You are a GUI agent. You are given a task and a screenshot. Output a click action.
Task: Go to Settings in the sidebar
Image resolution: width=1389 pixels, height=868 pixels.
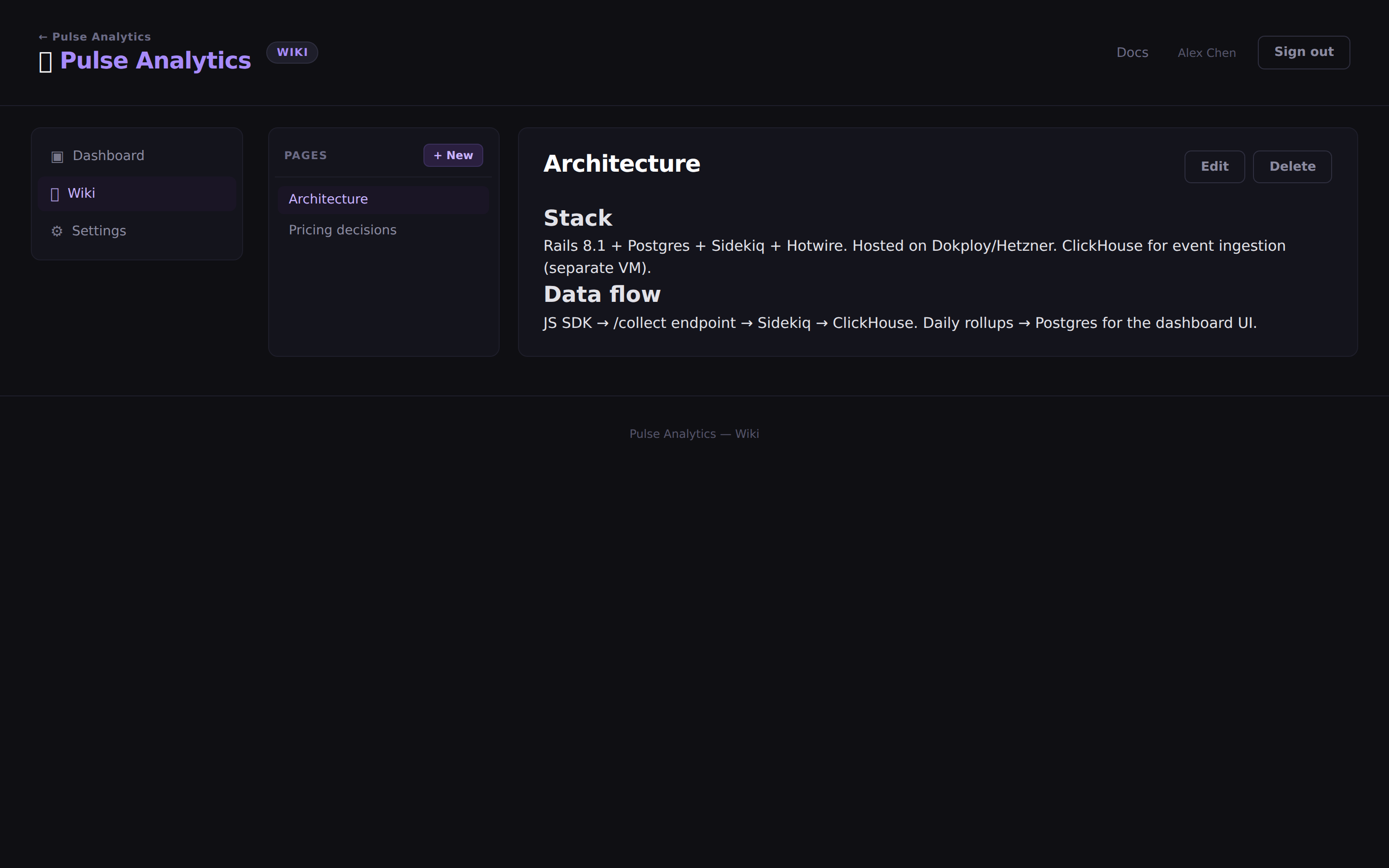point(137,231)
